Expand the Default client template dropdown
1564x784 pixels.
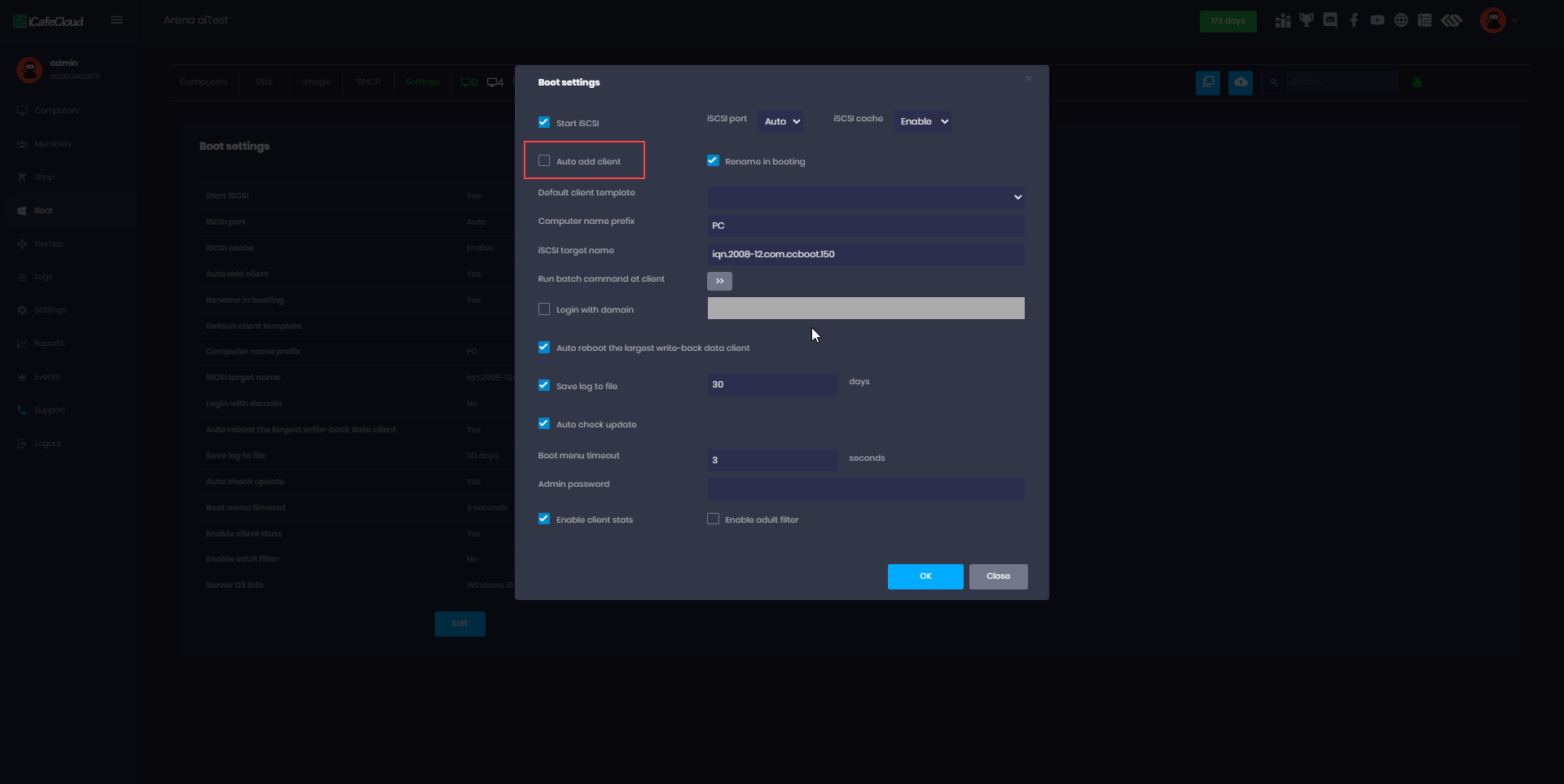(x=866, y=197)
